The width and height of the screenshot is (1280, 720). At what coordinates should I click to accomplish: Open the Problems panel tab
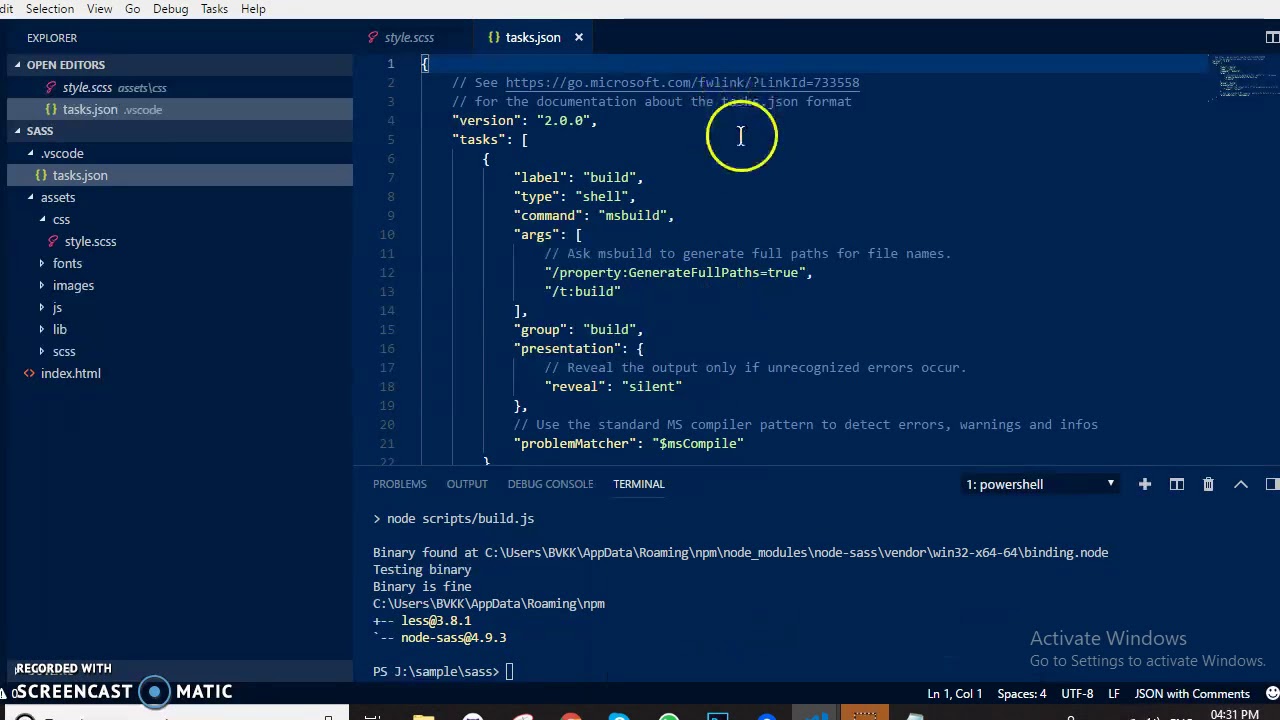[x=399, y=484]
